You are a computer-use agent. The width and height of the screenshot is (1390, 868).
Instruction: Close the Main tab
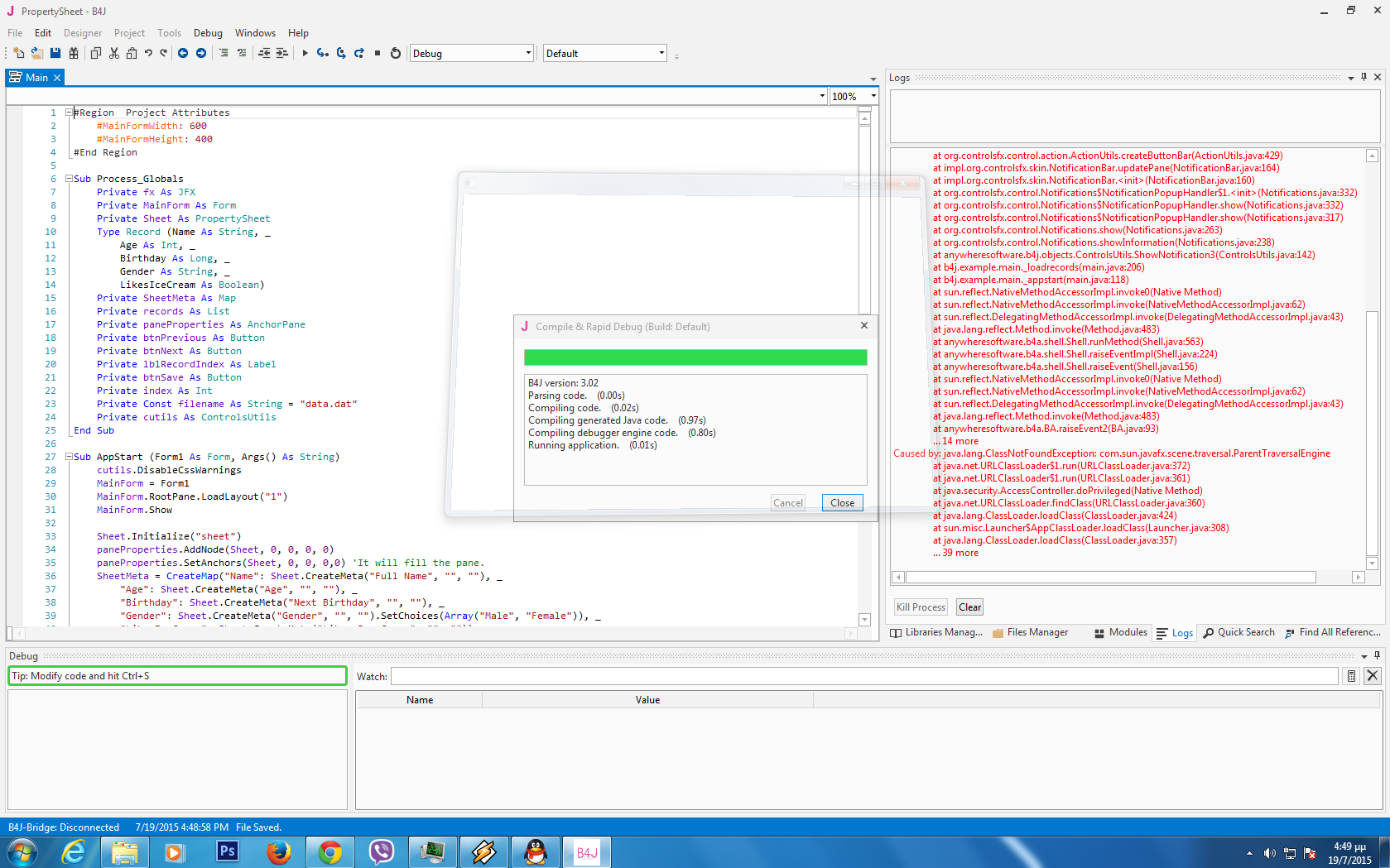tap(57, 78)
